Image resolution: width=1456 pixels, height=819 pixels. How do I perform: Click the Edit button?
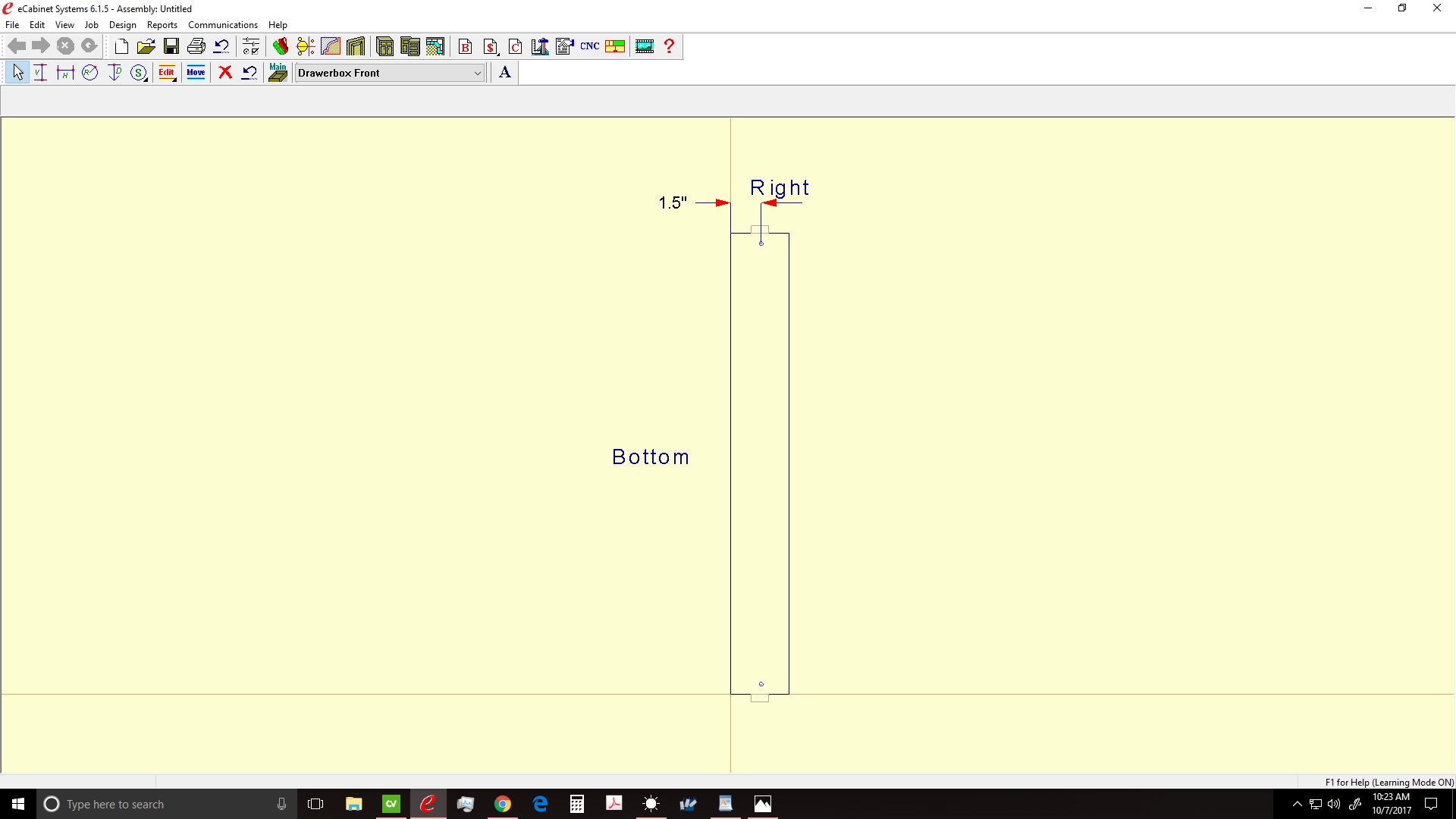pos(167,73)
